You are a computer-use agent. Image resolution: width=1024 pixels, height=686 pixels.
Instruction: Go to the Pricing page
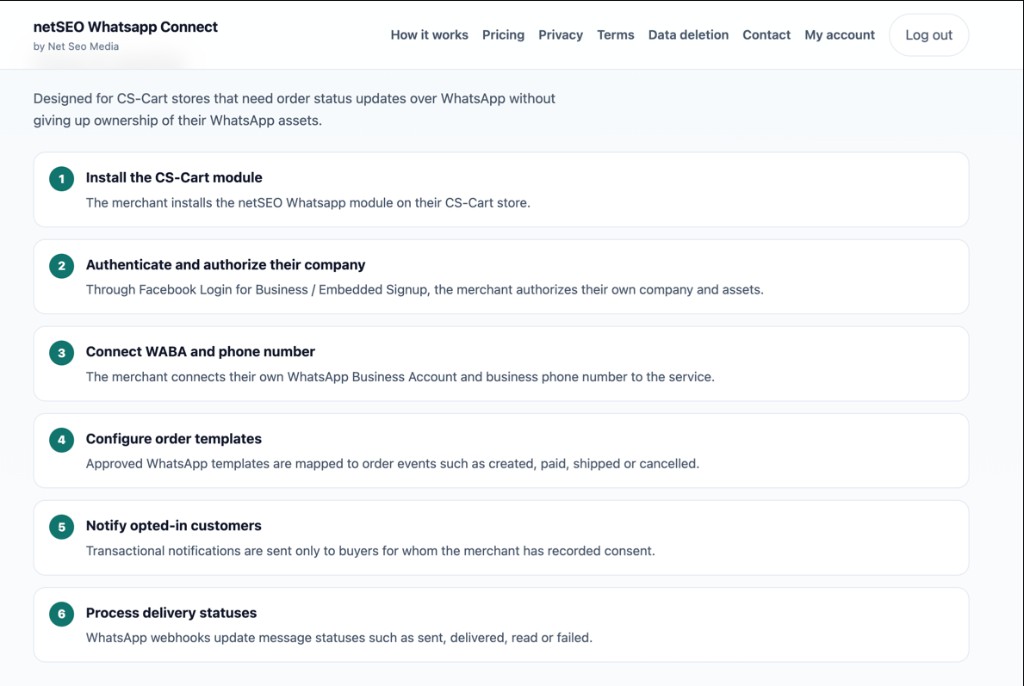click(x=503, y=35)
